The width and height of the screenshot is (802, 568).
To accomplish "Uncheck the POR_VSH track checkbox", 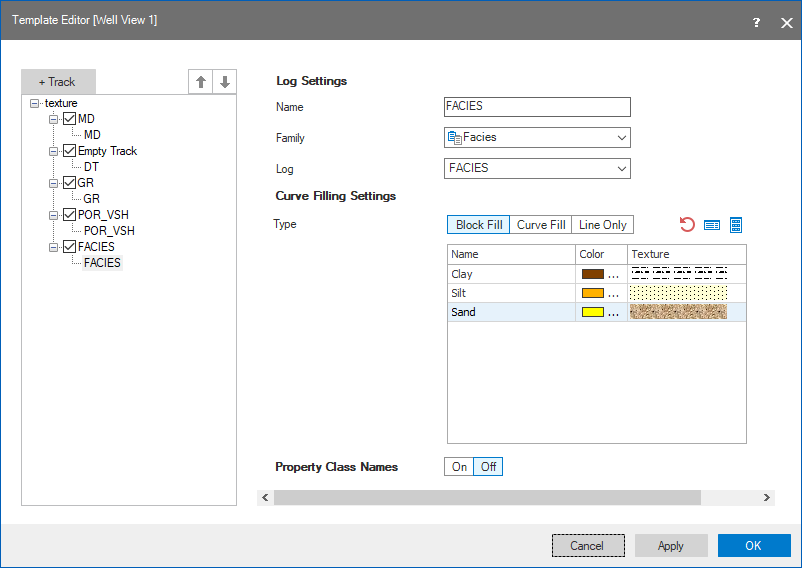I will coord(69,215).
